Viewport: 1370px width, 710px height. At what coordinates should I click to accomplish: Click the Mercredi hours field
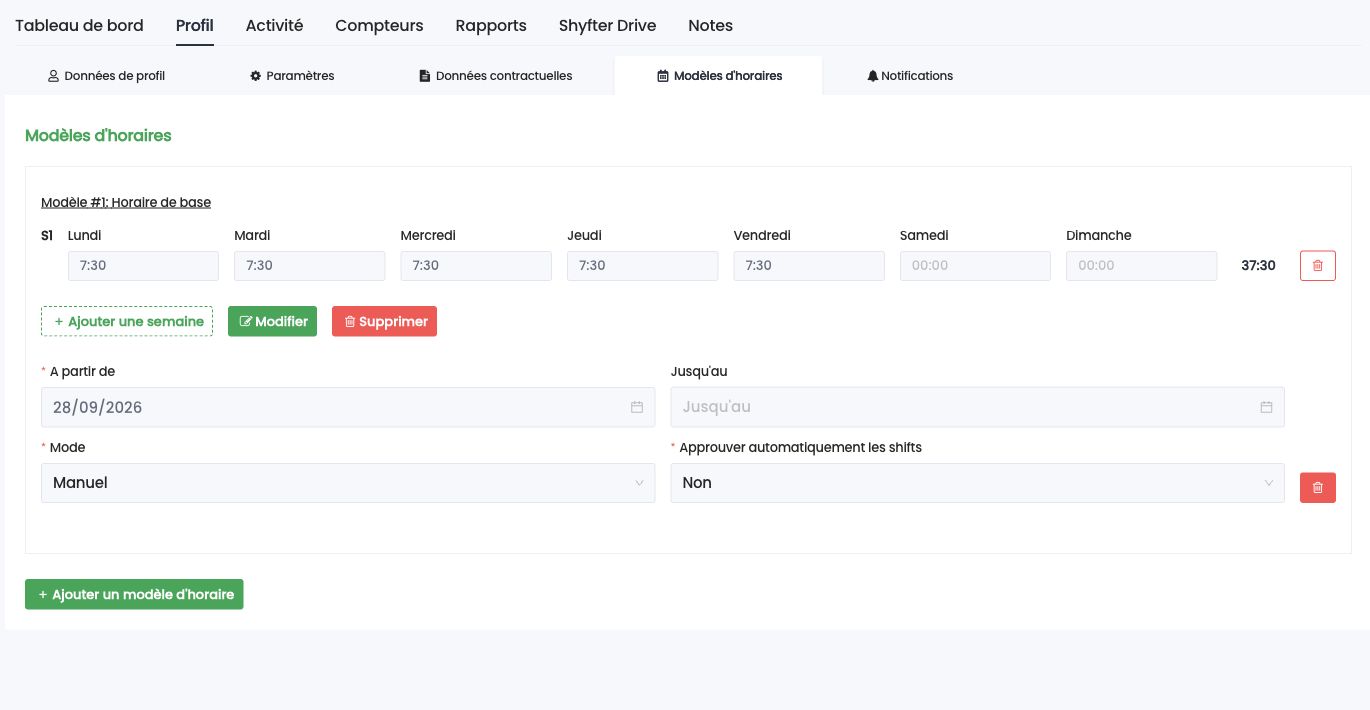tap(476, 266)
